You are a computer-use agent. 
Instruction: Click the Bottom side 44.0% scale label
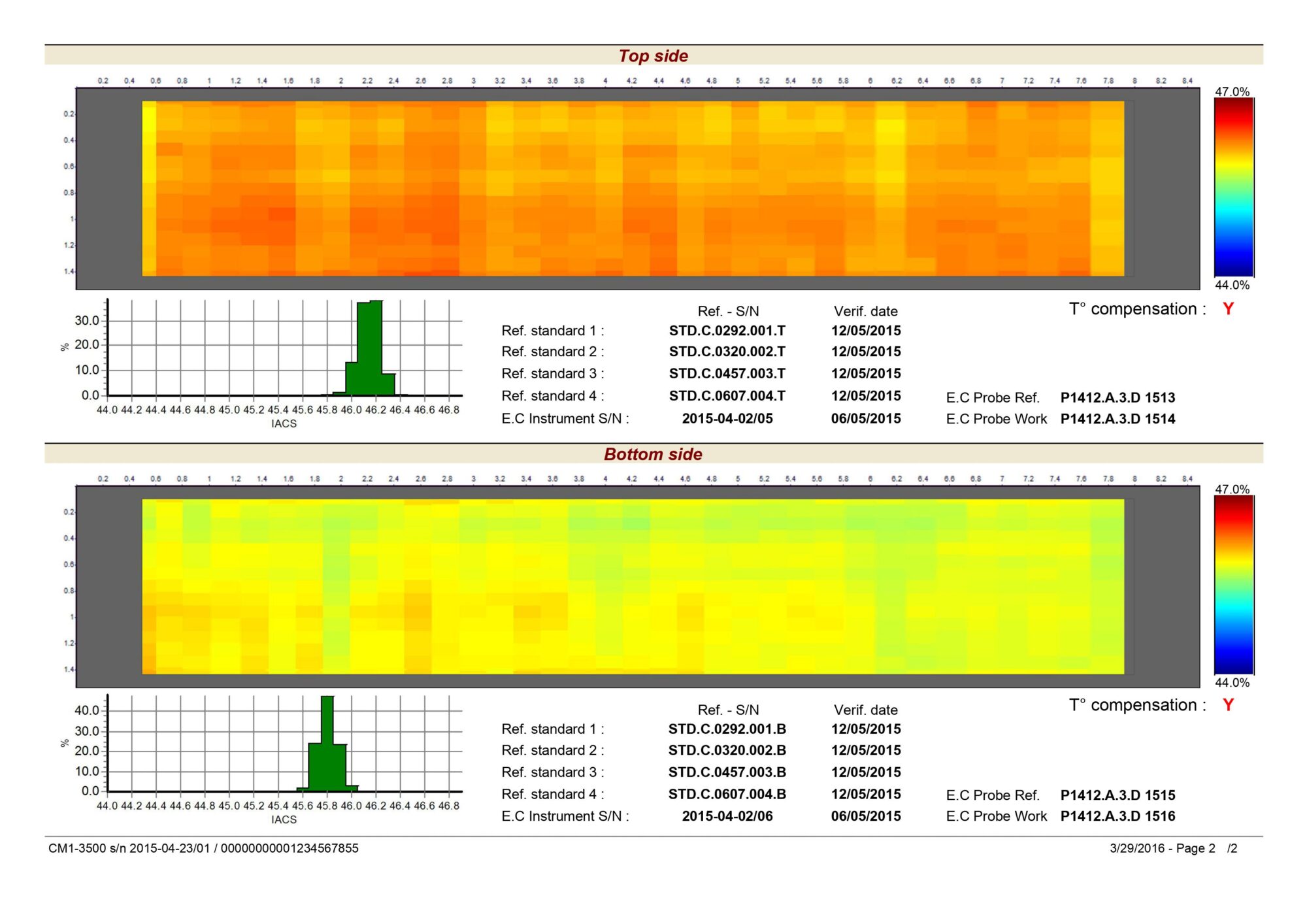click(1232, 683)
